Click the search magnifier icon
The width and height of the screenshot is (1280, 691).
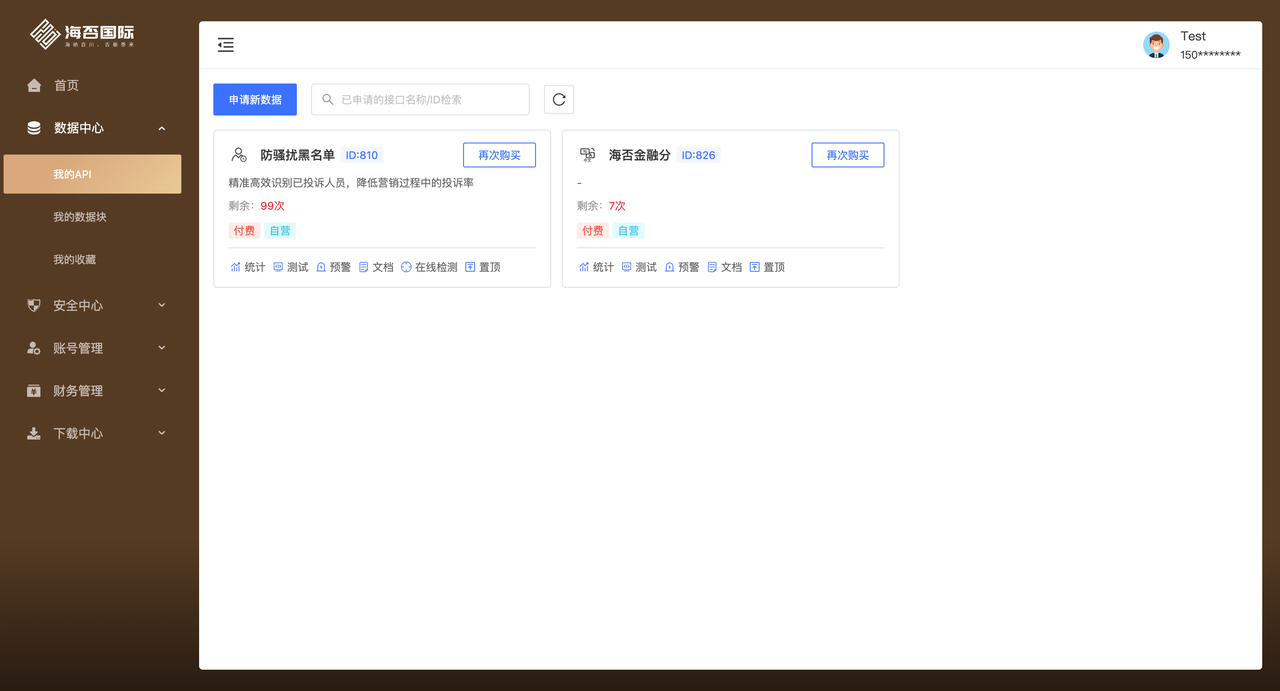pos(328,100)
